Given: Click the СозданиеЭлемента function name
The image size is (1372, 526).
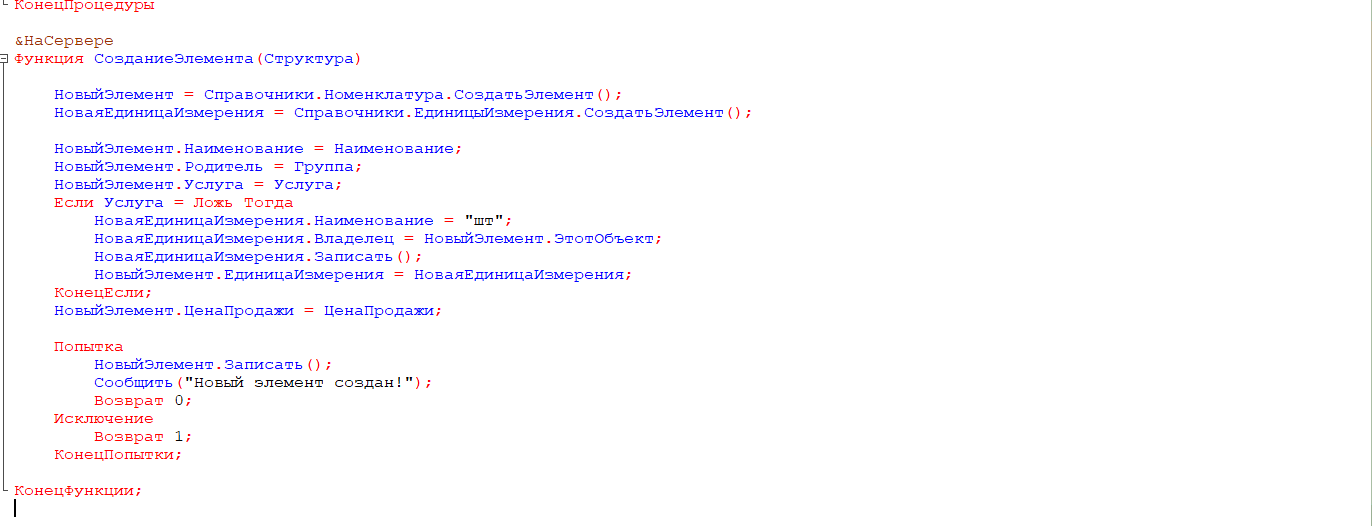Looking at the screenshot, I should tap(174, 59).
